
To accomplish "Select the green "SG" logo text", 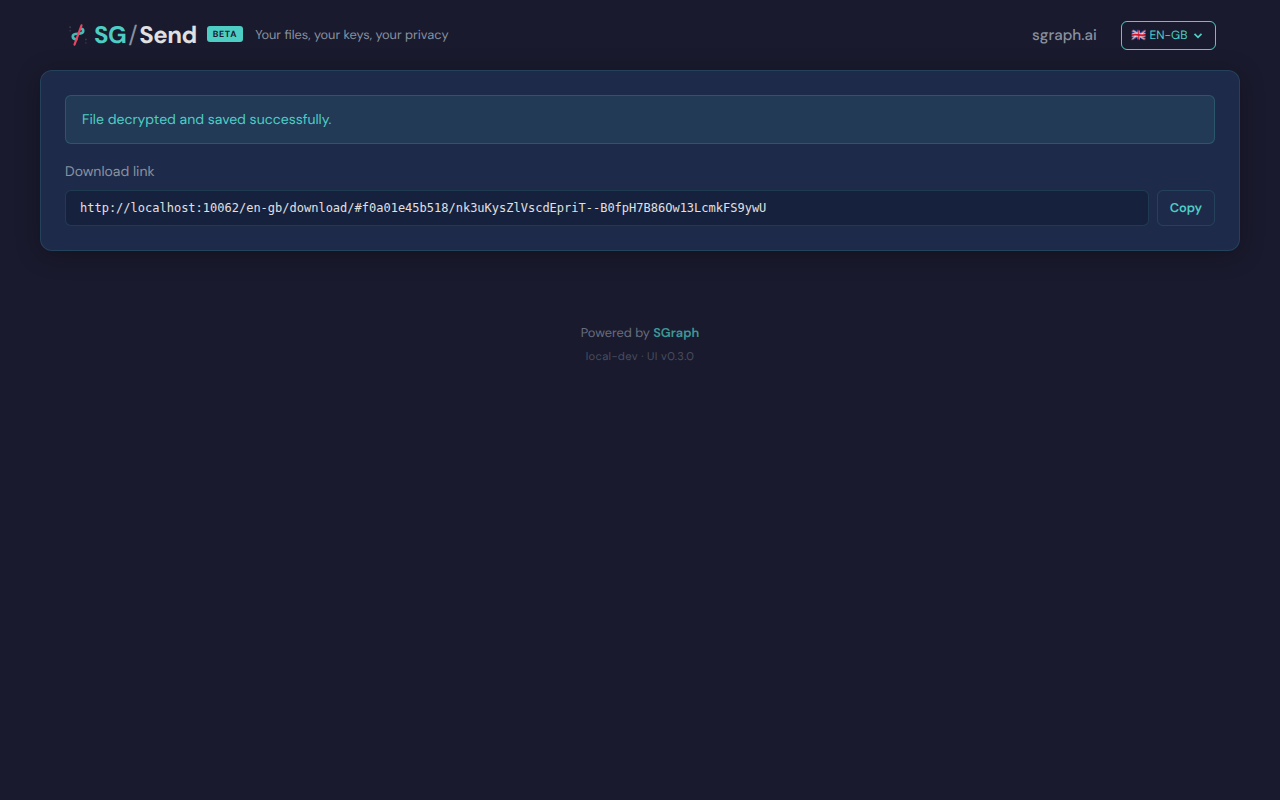I will click(x=110, y=35).
